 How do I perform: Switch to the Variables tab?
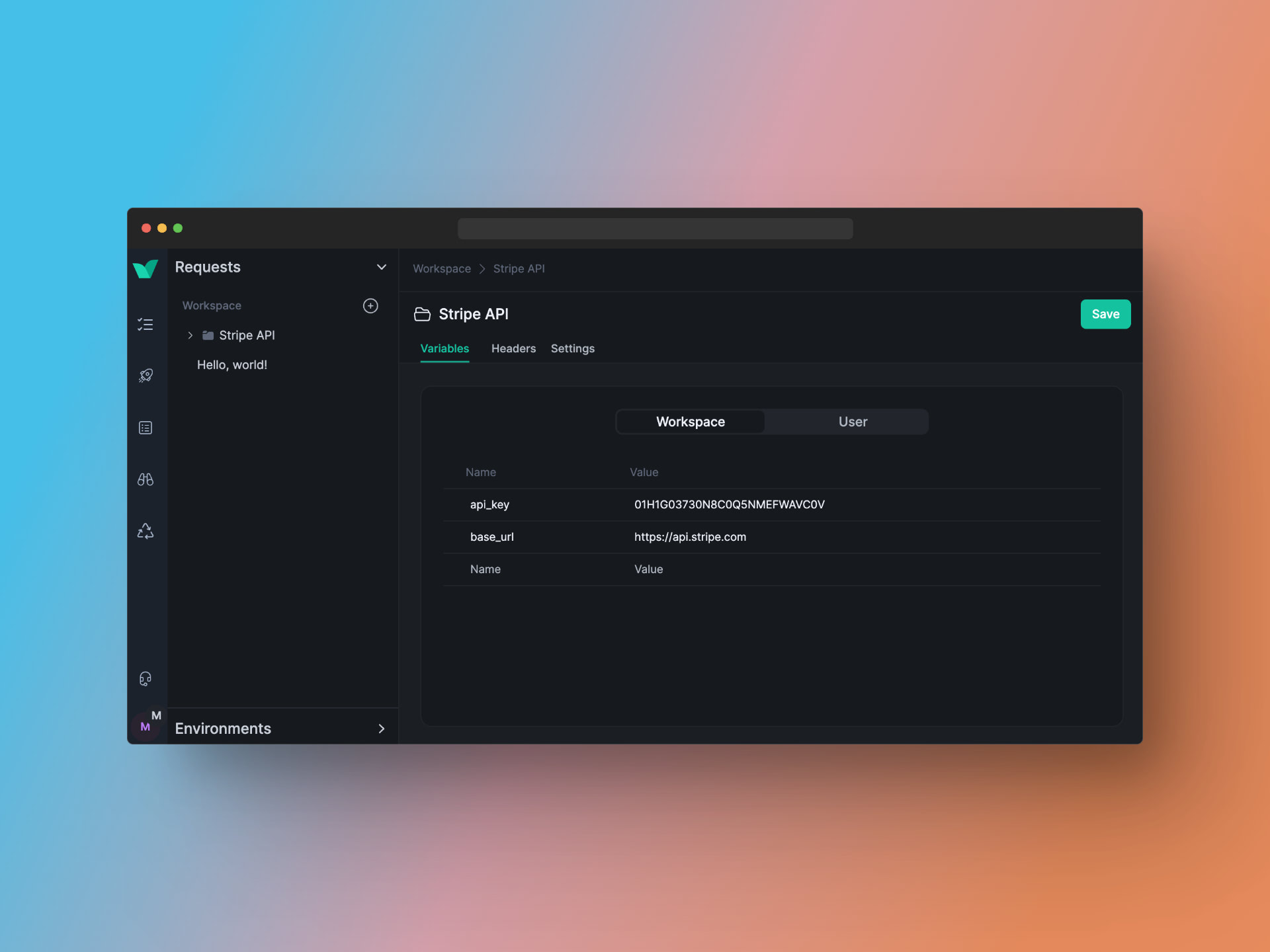click(444, 348)
